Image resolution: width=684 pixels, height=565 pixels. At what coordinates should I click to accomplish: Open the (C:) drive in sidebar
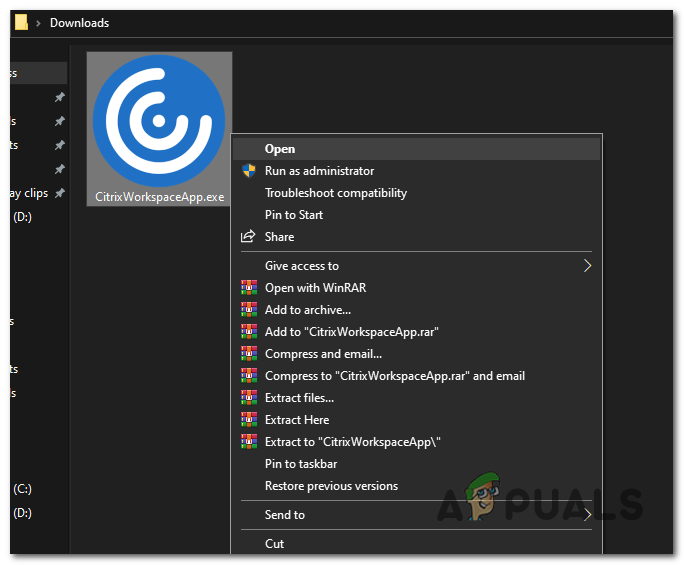coord(22,489)
